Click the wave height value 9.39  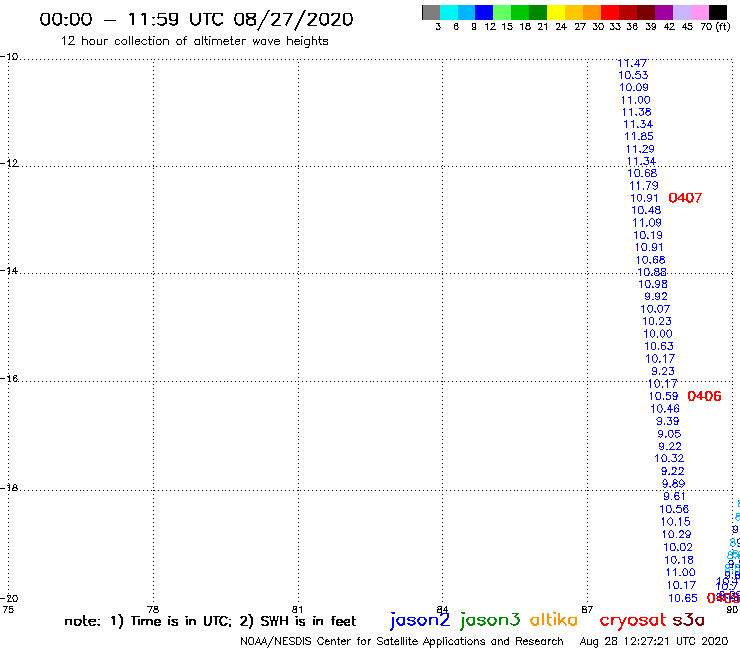tap(668, 421)
